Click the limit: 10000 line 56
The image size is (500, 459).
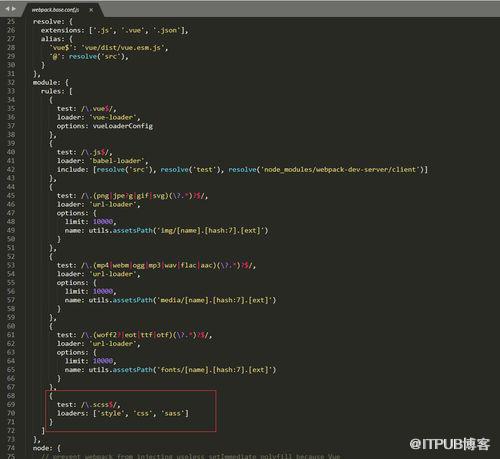pos(90,291)
